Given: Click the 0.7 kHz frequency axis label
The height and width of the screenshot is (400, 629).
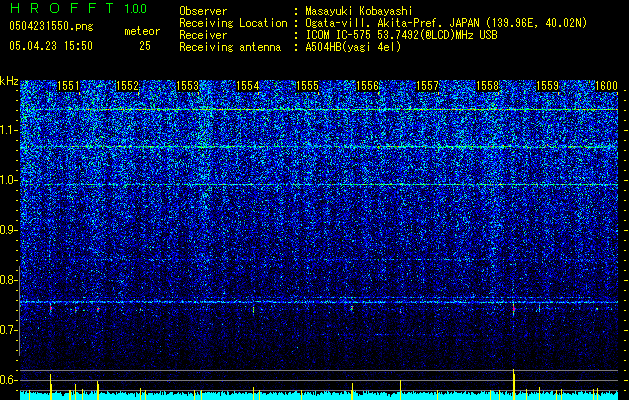Looking at the screenshot, I should pos(9,330).
